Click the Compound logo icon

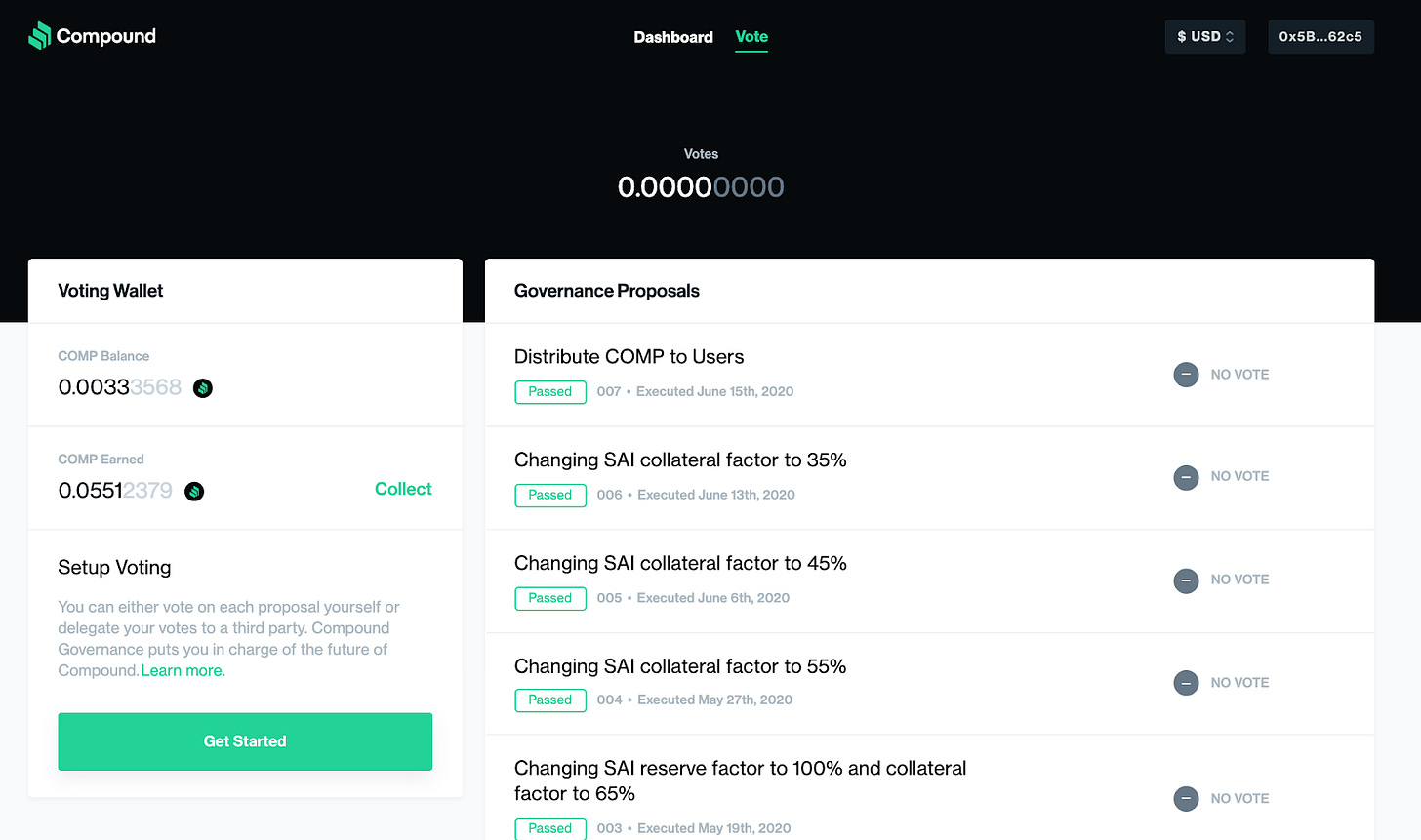pyautogui.click(x=39, y=36)
